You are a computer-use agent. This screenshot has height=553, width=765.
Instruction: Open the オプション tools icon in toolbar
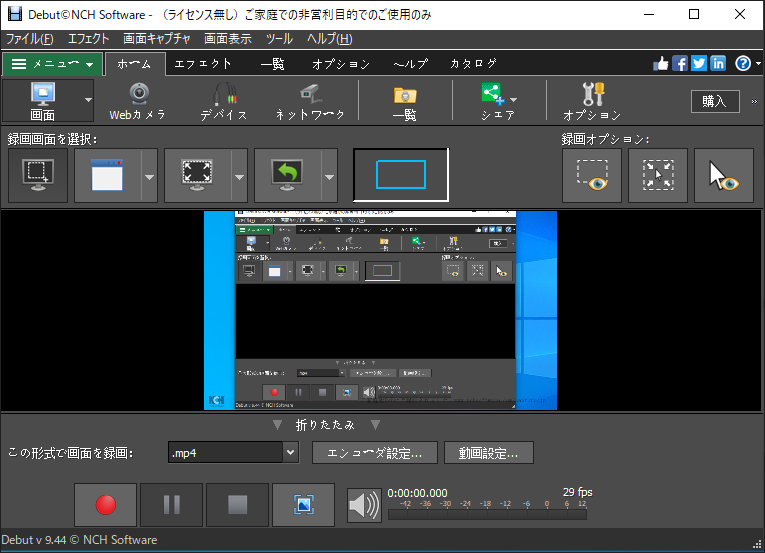(592, 101)
